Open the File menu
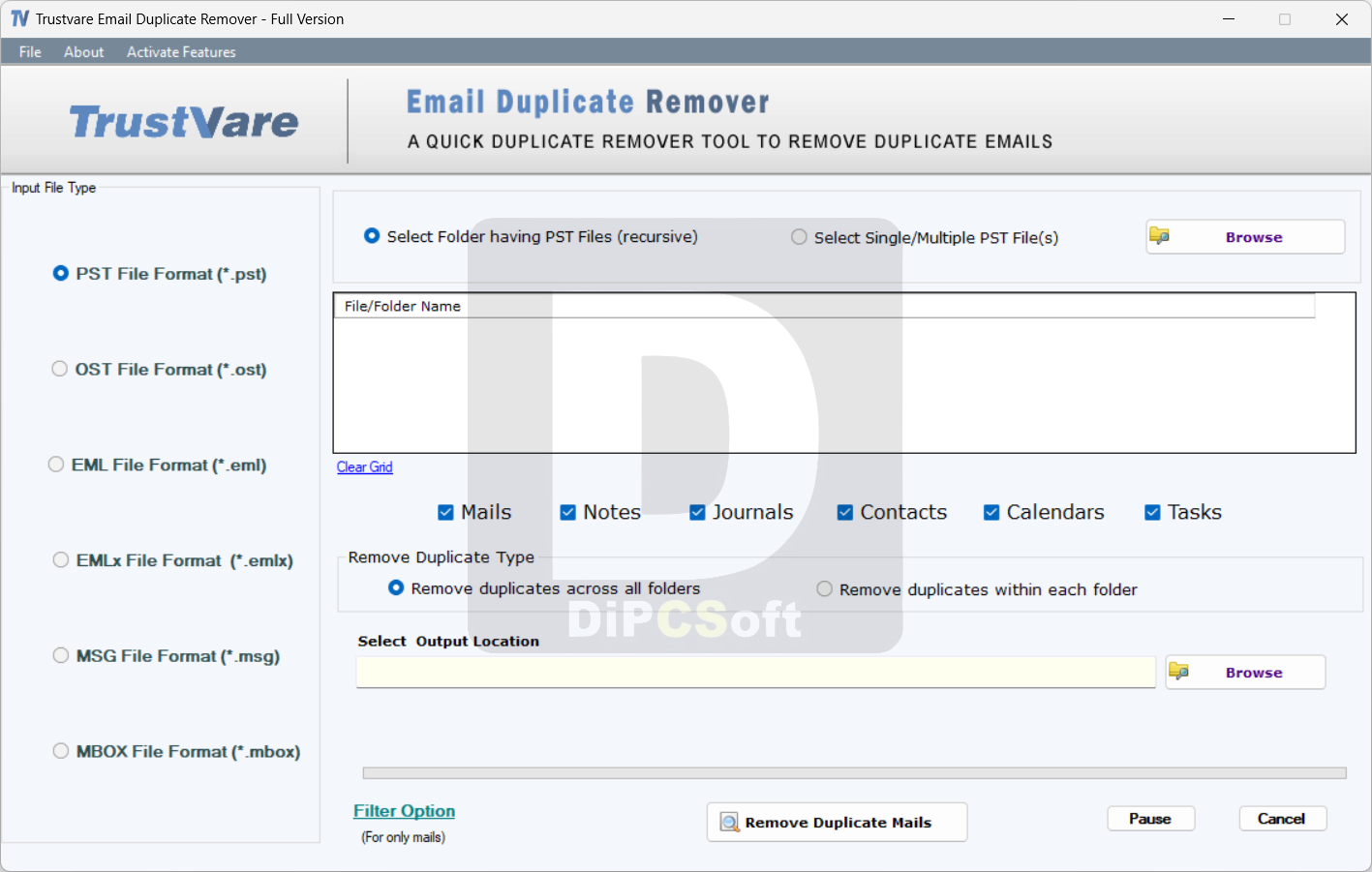Viewport: 1372px width, 872px height. pyautogui.click(x=30, y=52)
